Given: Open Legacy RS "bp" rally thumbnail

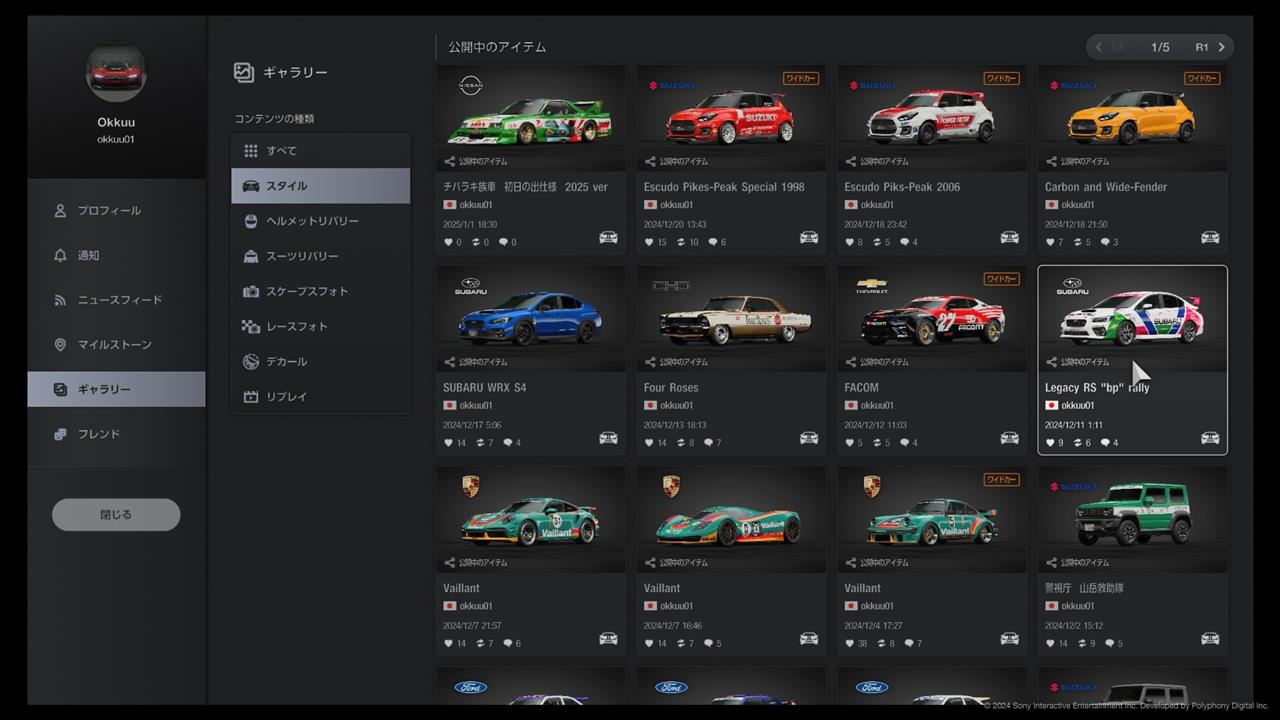Looking at the screenshot, I should pos(1132,319).
